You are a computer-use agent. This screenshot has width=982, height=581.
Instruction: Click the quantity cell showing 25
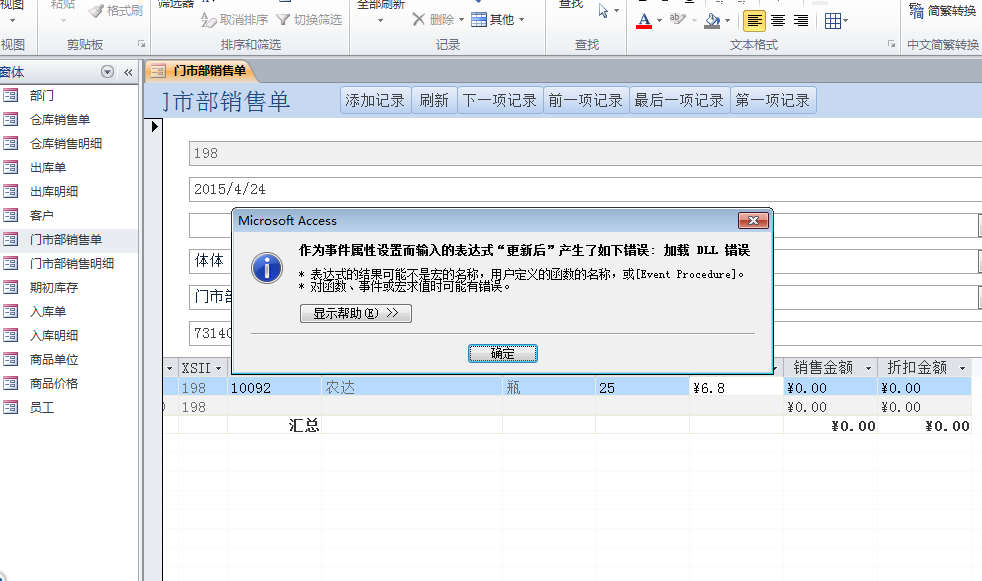click(x=642, y=388)
